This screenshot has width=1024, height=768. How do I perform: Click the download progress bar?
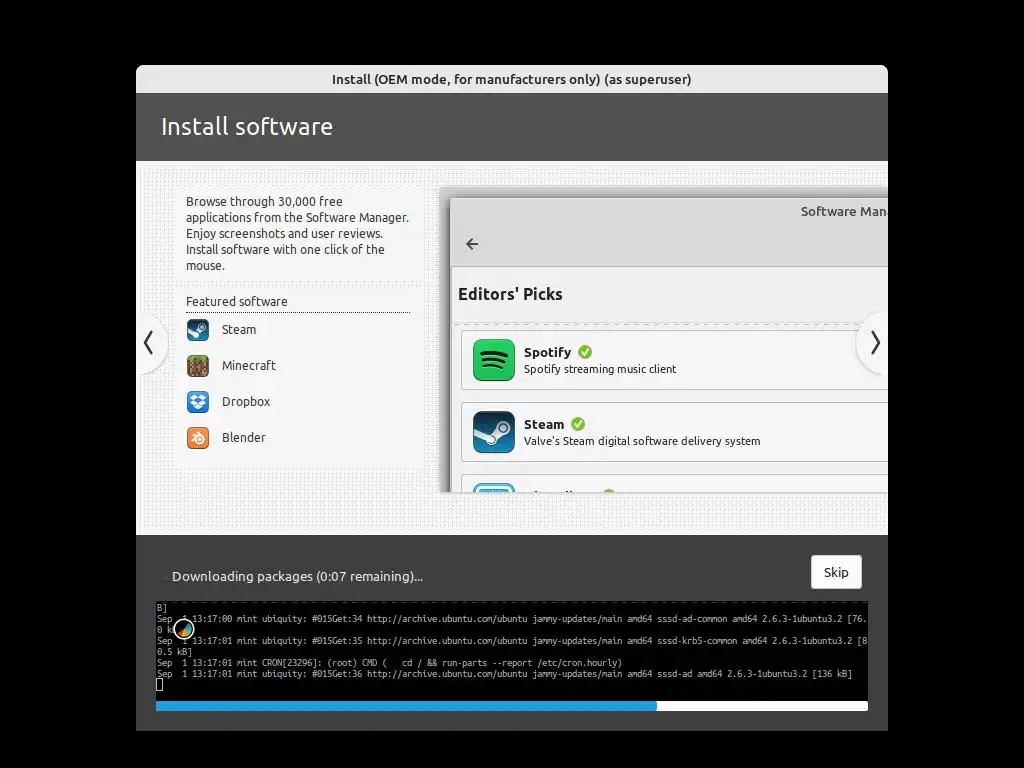click(x=512, y=706)
